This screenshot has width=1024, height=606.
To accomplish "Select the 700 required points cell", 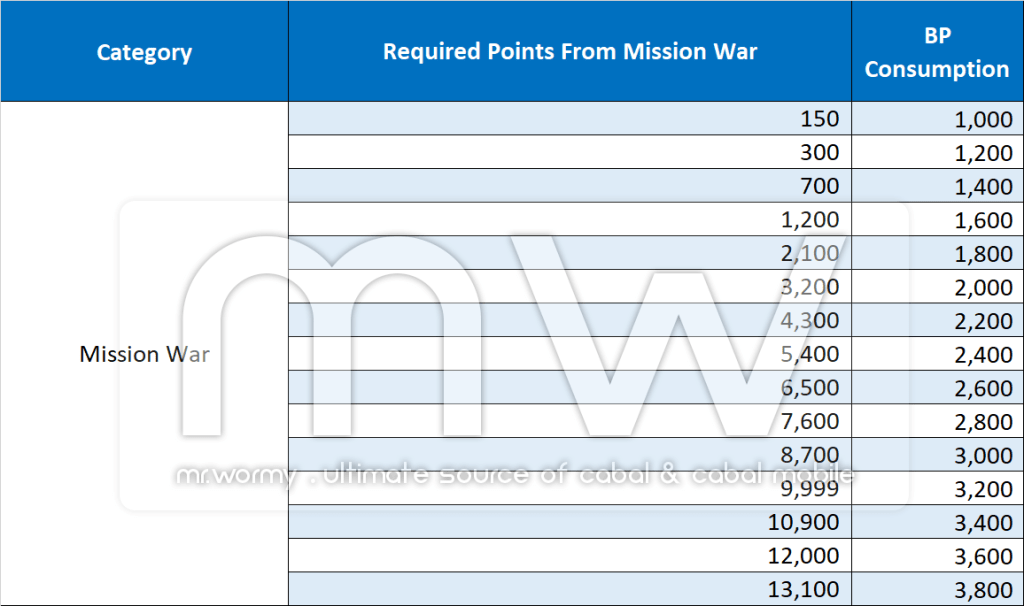I will [x=570, y=186].
